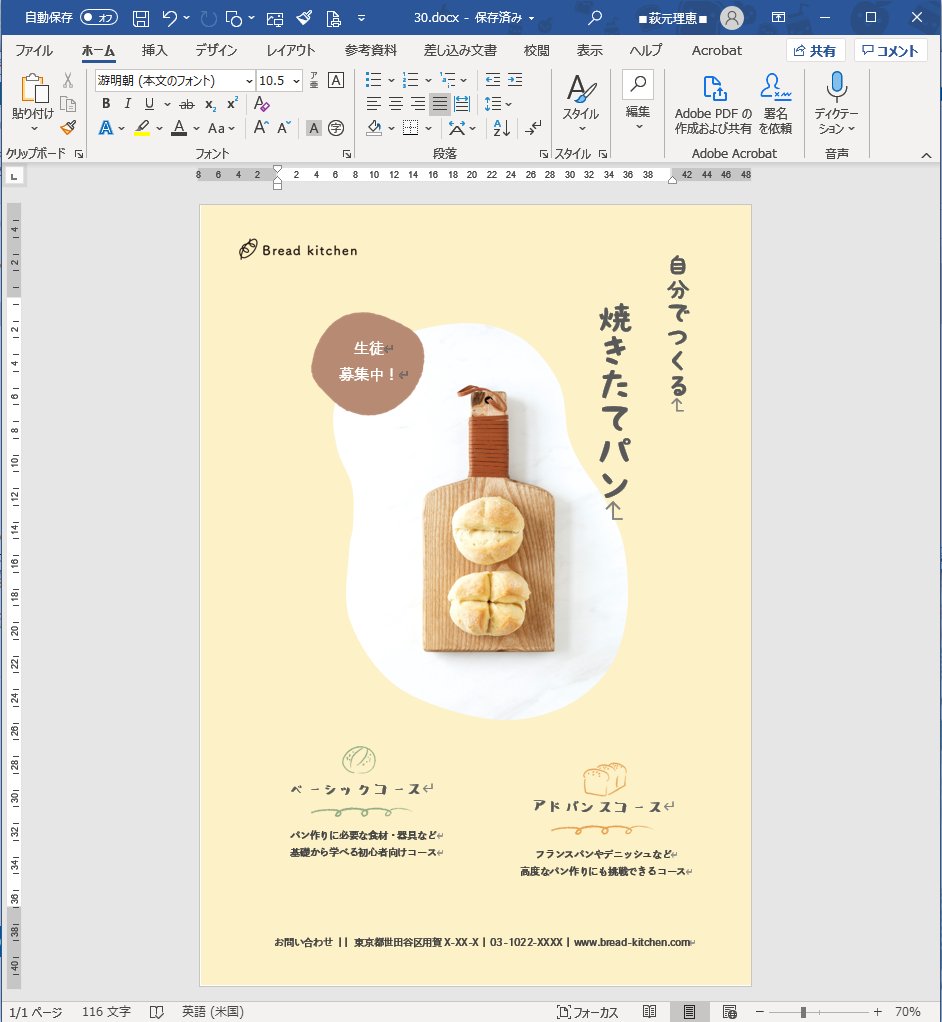This screenshot has height=1022, width=942.
Task: Open the font name combo box
Action: 175,80
